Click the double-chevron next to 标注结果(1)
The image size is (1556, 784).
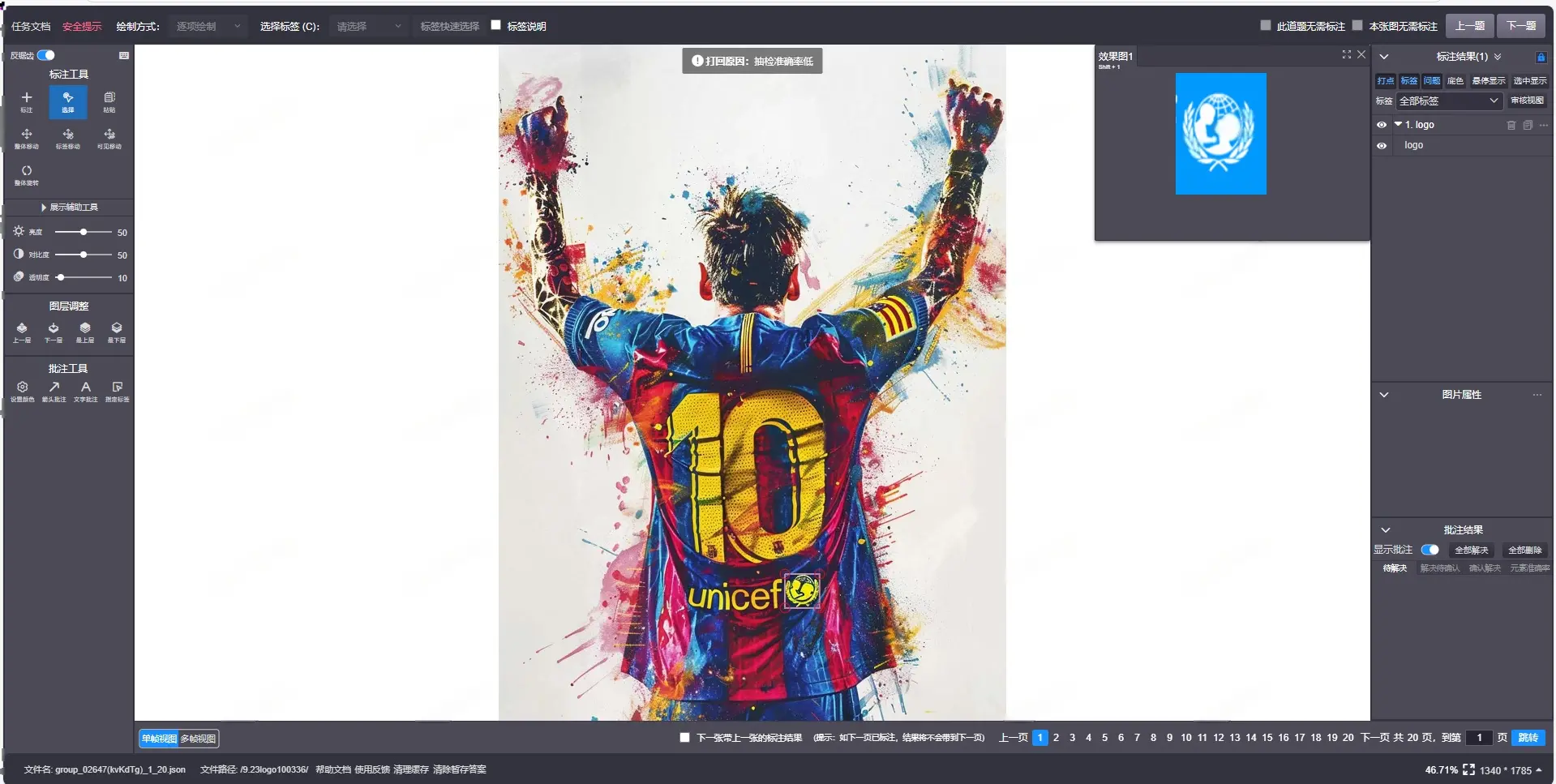click(1498, 57)
